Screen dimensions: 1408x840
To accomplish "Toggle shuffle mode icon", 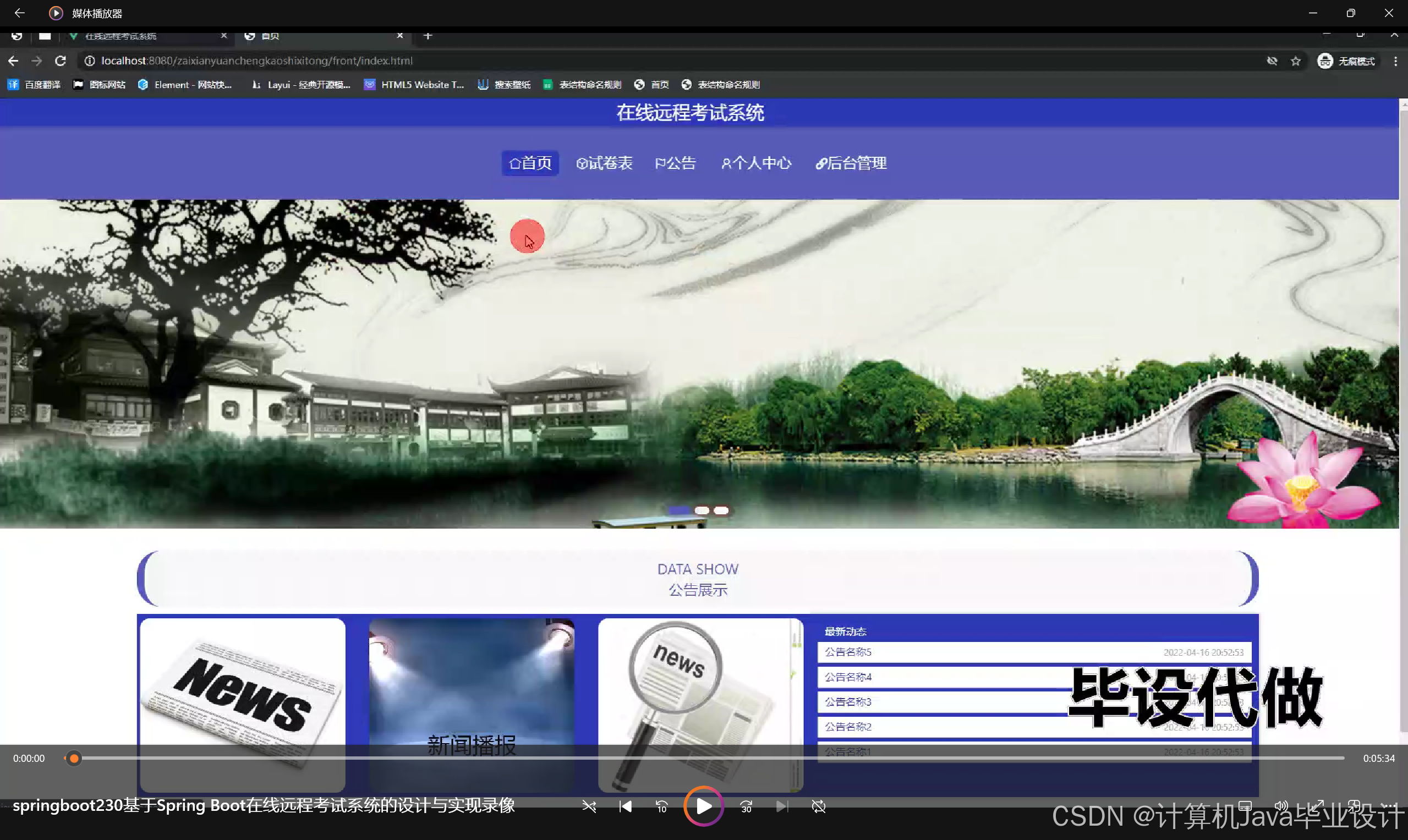I will [589, 806].
